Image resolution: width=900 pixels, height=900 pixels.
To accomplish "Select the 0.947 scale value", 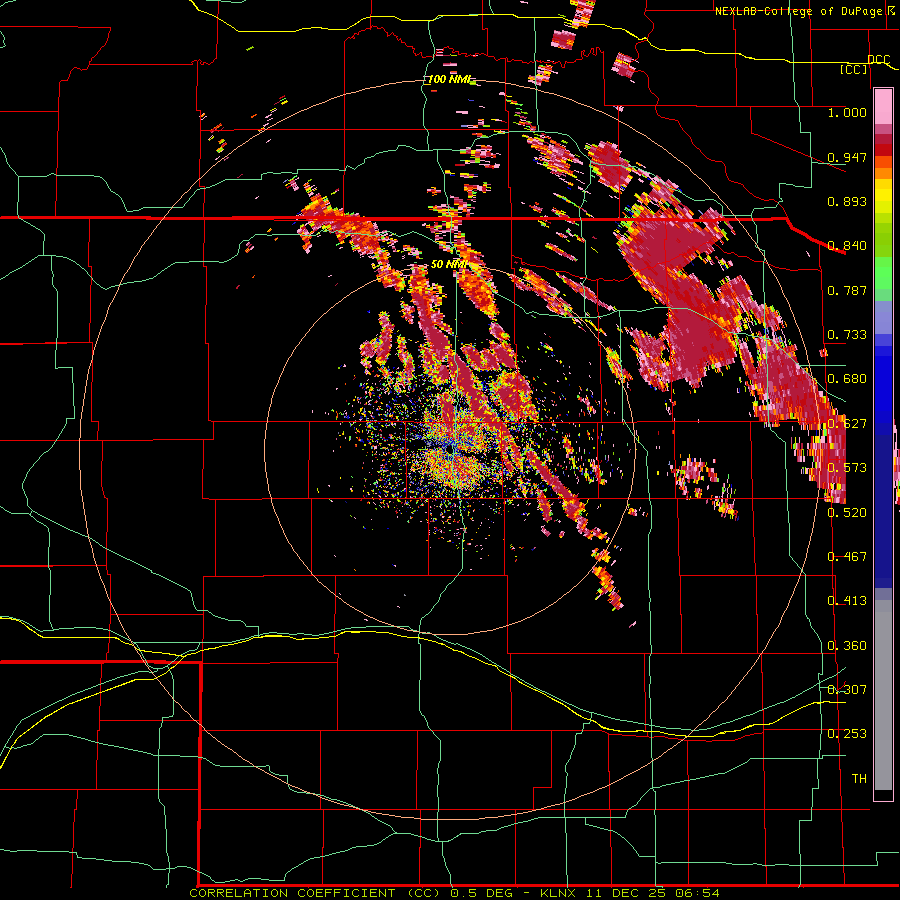I will 847,157.
